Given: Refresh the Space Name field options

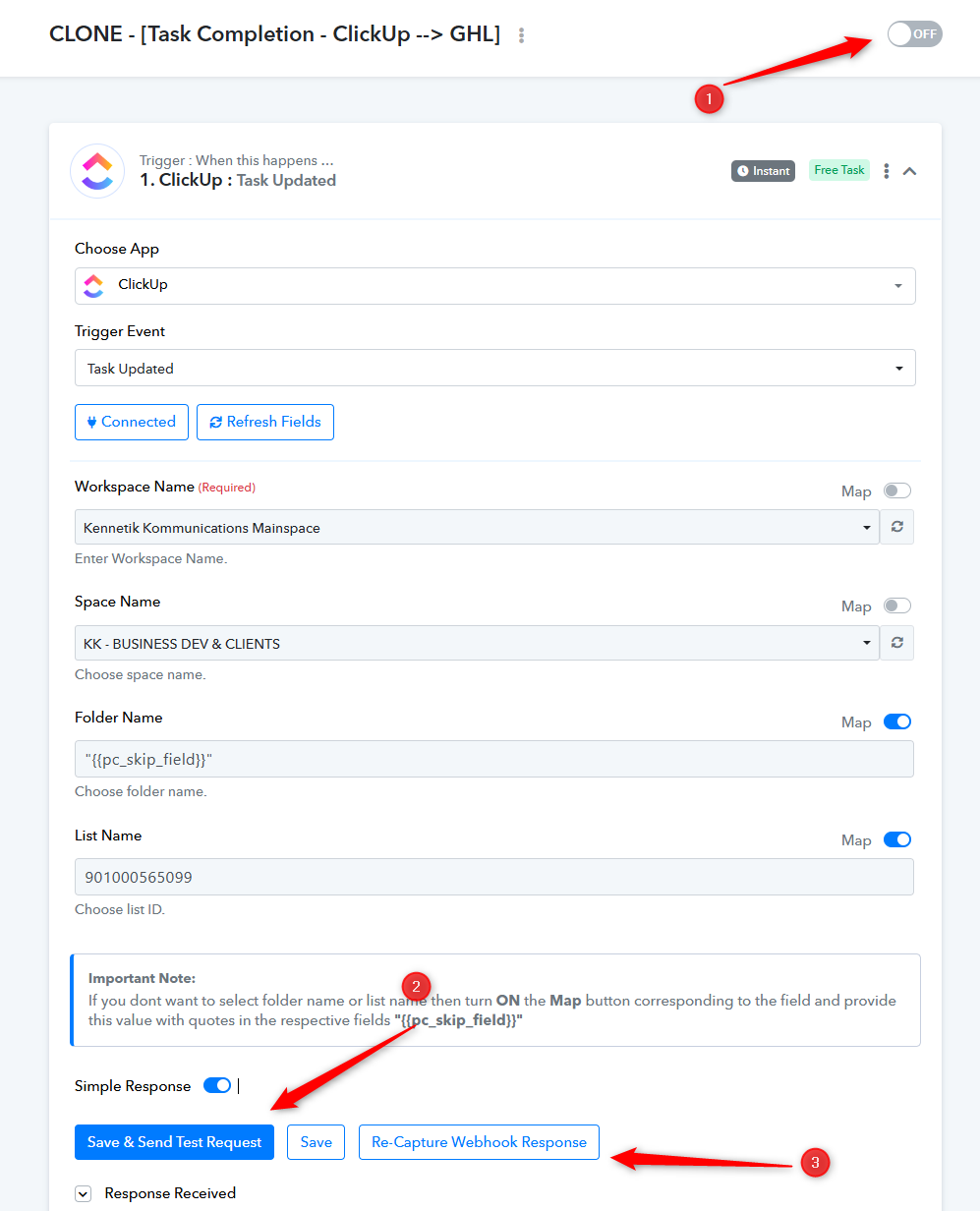Looking at the screenshot, I should tap(896, 643).
